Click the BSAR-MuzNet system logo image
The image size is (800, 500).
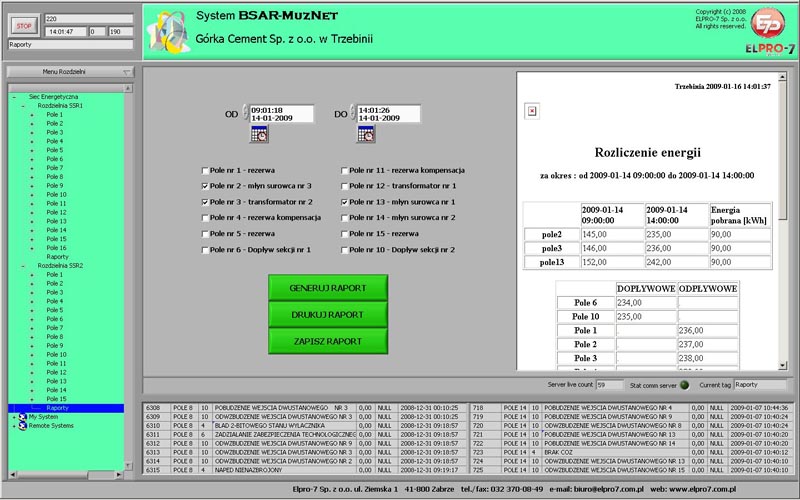click(169, 32)
